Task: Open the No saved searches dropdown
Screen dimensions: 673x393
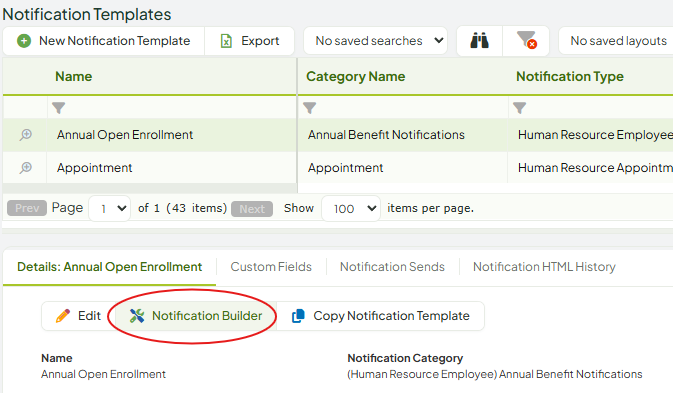Action: (376, 41)
